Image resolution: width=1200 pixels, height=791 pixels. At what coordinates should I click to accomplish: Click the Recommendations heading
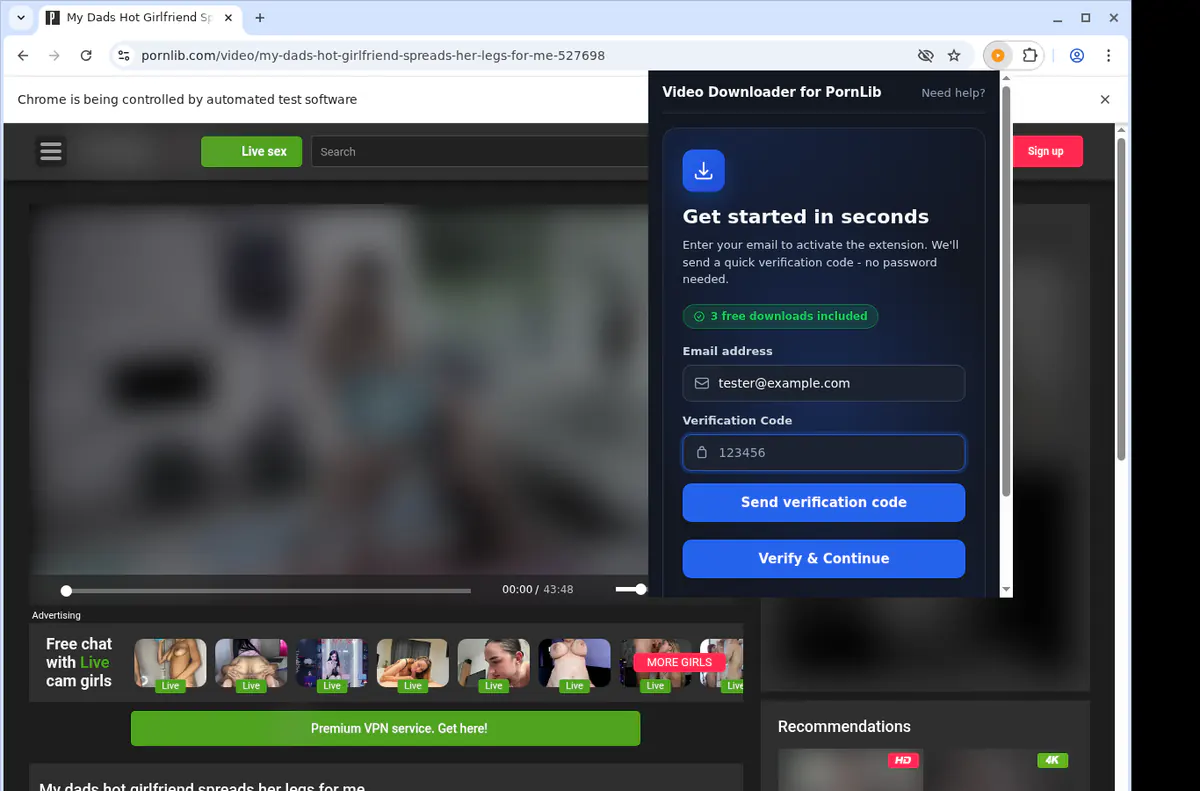[844, 727]
